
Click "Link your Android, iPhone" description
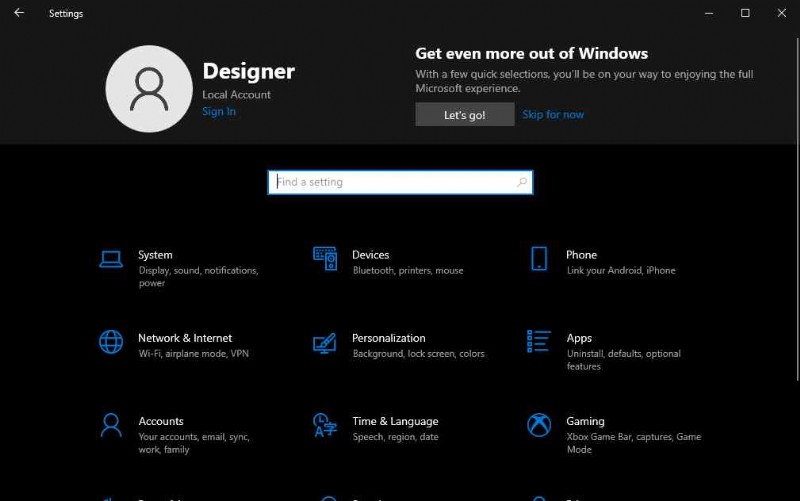[621, 270]
